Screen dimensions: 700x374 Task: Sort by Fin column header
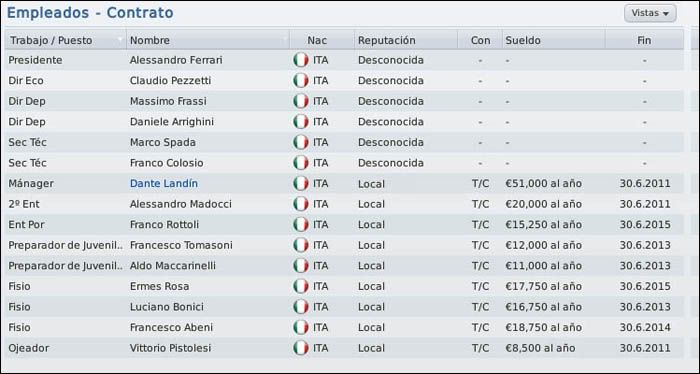tap(644, 40)
